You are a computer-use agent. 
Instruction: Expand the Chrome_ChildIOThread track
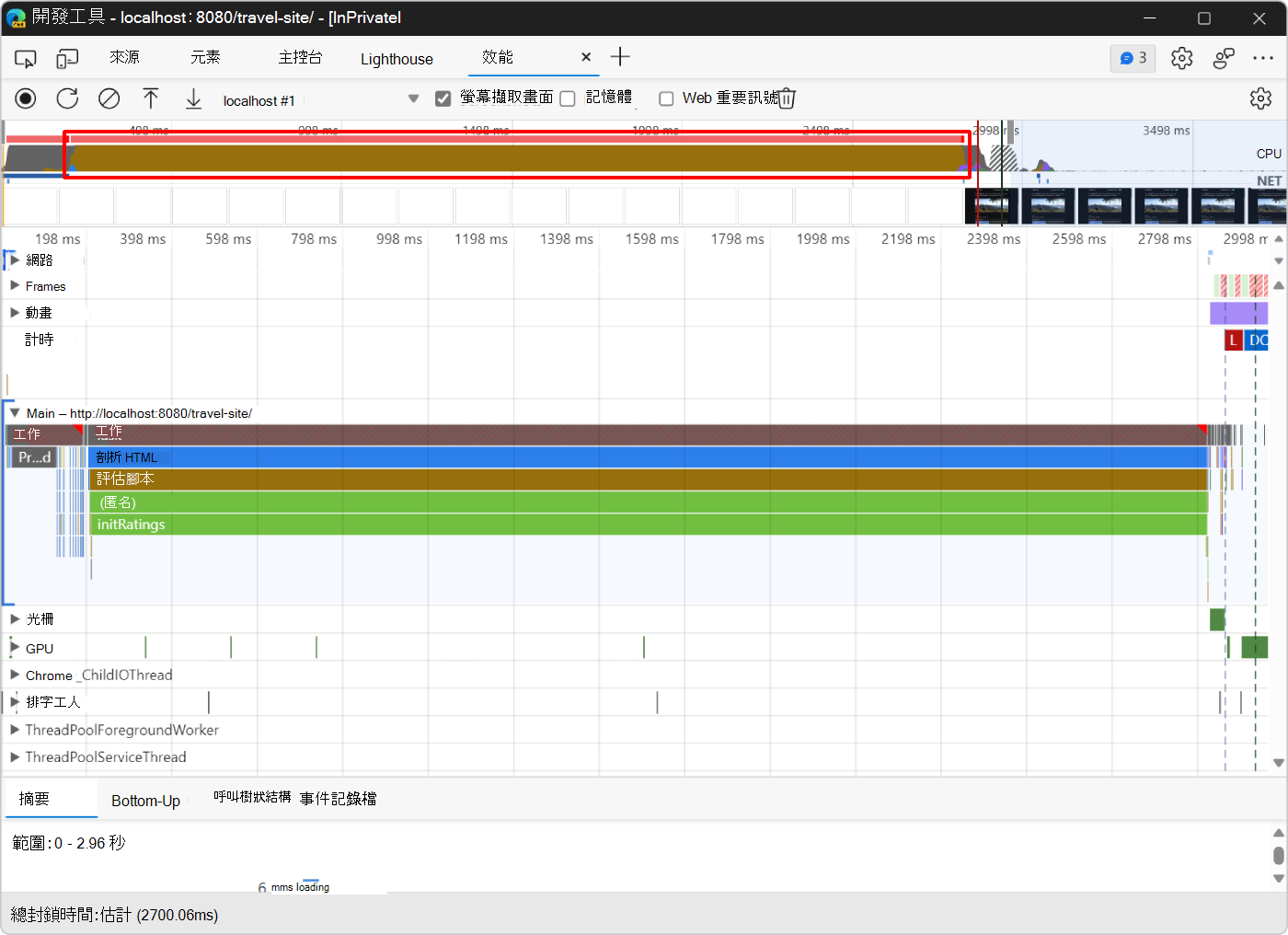tap(15, 675)
